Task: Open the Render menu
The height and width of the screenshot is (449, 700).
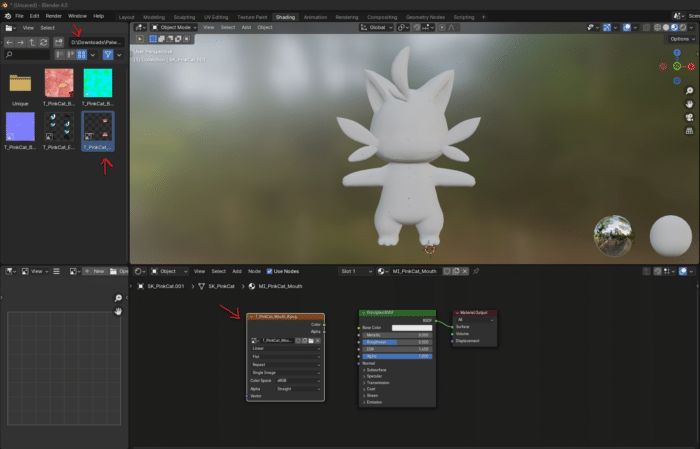Action: point(54,16)
